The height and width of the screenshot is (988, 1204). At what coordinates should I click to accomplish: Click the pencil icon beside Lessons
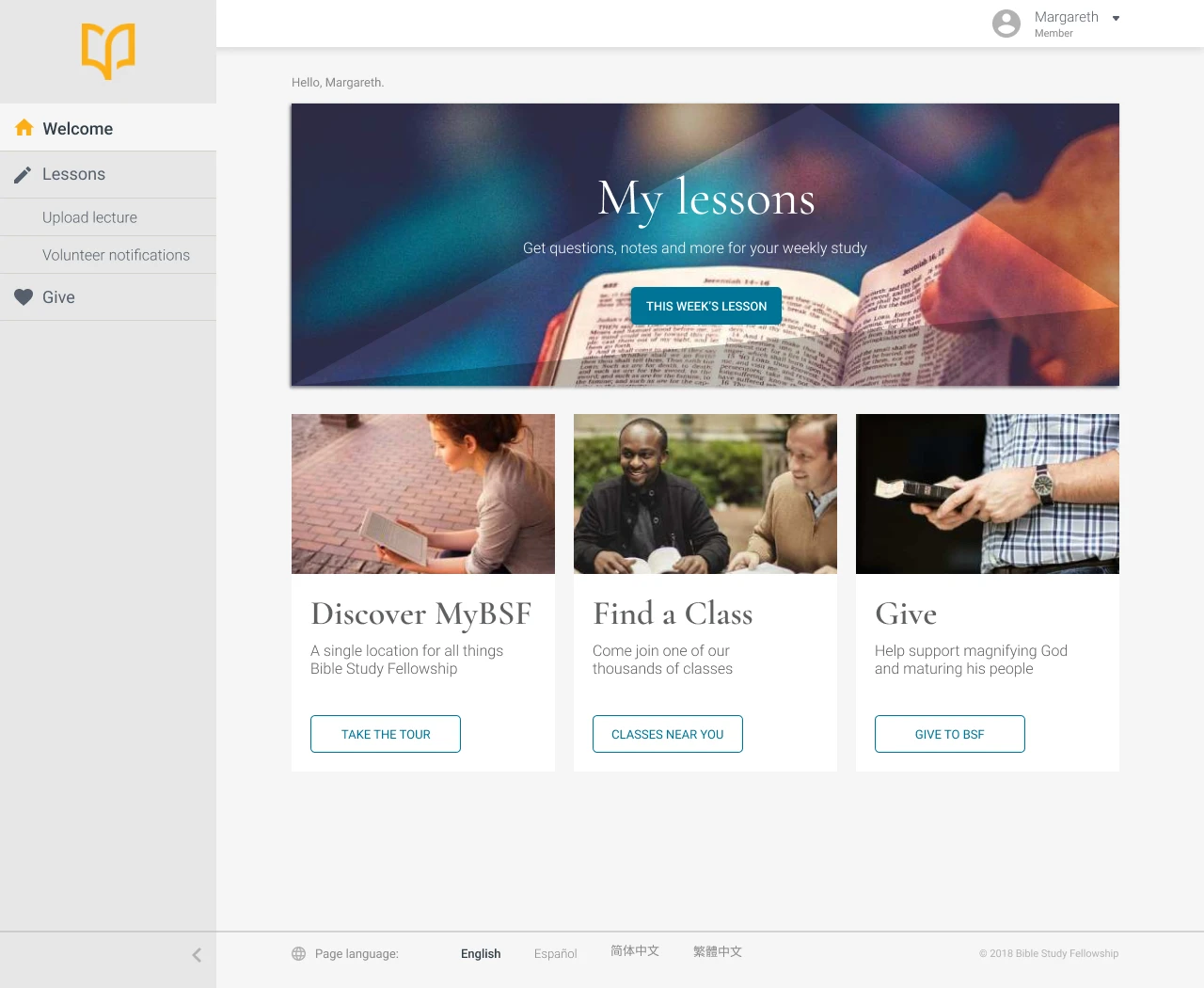[23, 175]
